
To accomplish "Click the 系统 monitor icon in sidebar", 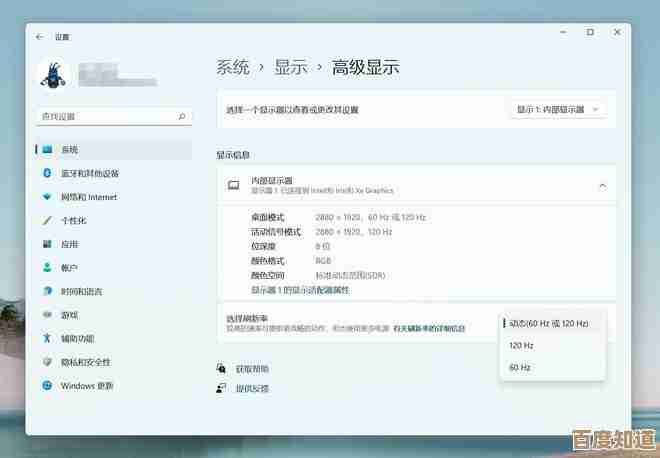I will 47,149.
